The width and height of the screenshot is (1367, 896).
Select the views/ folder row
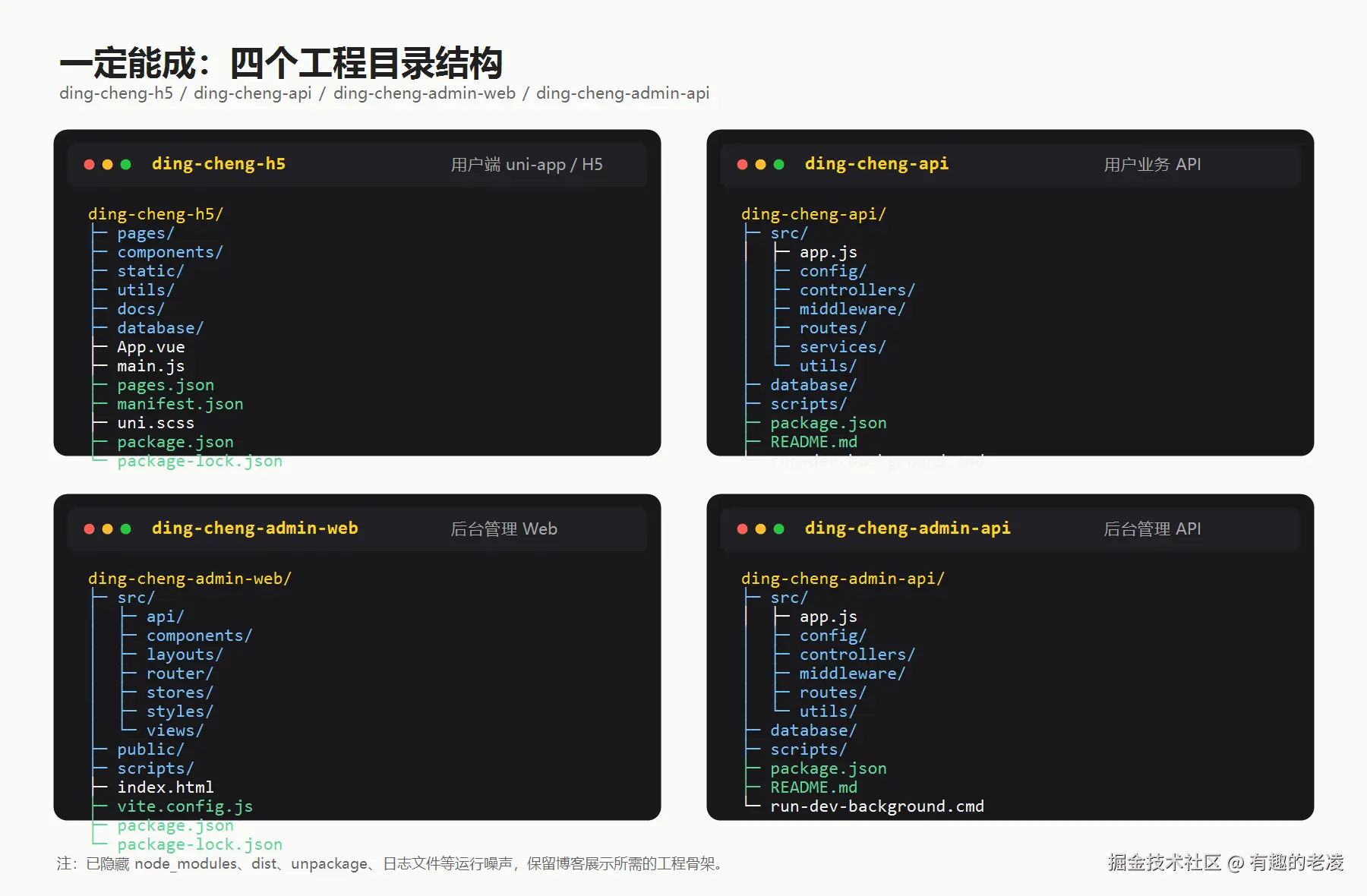[x=175, y=731]
